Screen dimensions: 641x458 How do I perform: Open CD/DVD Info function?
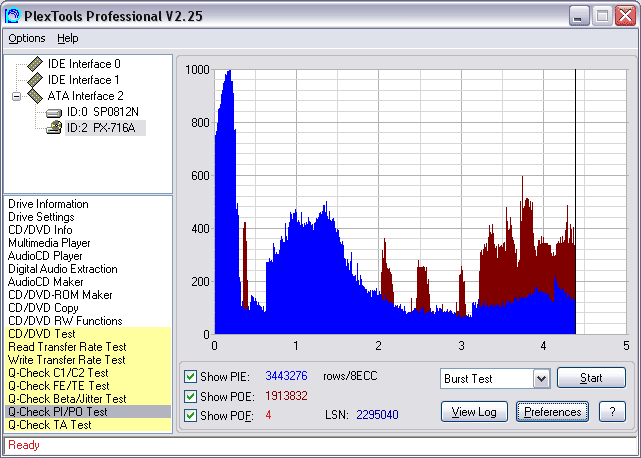tap(40, 230)
